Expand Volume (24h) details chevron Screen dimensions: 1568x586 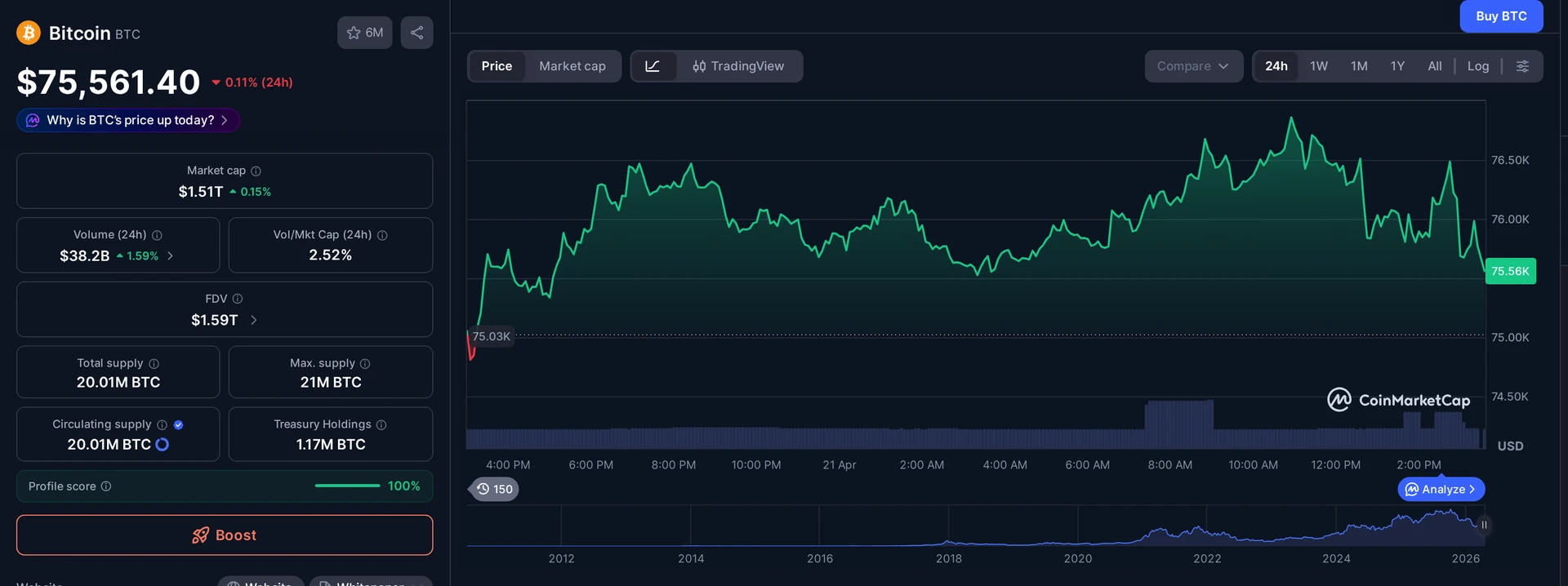[170, 255]
